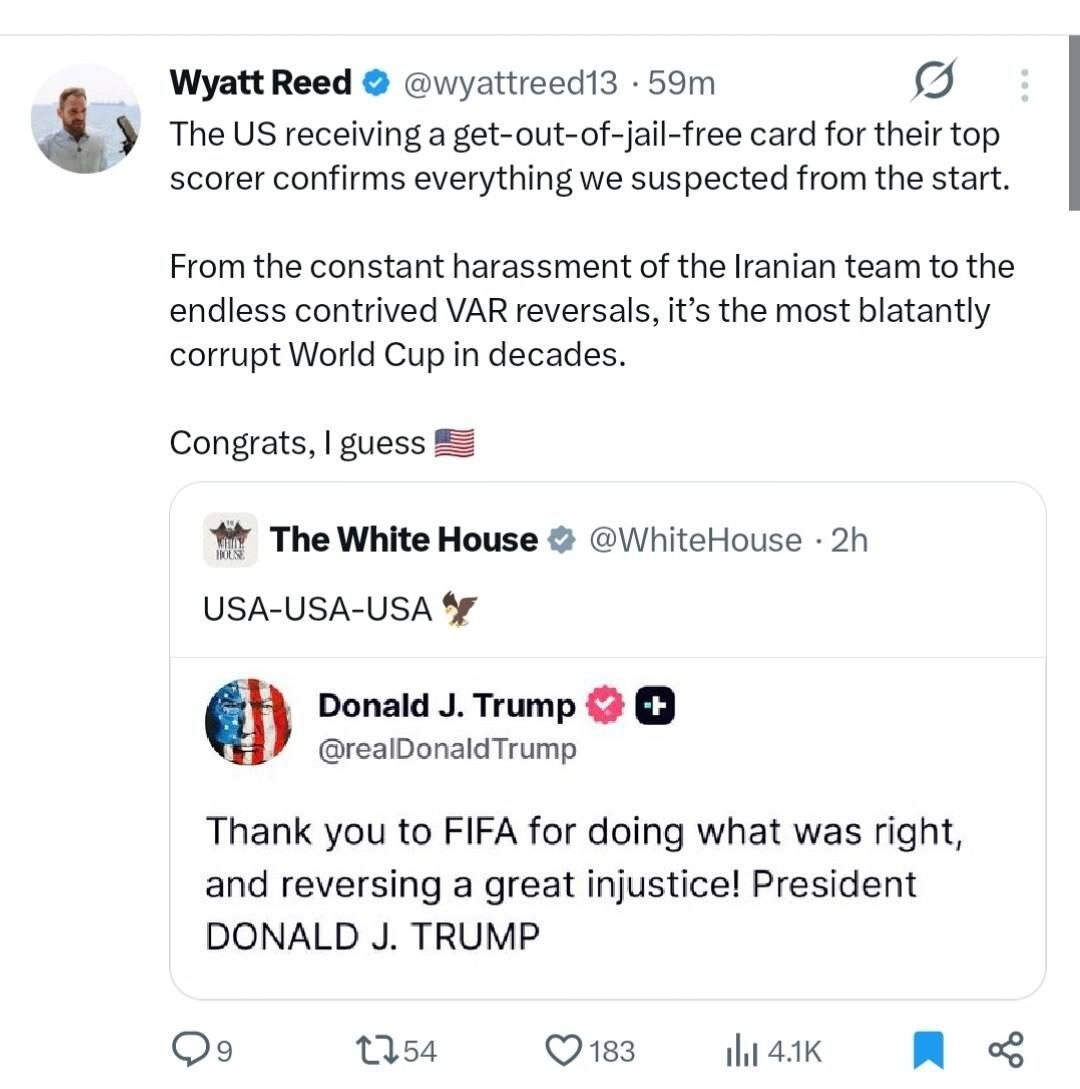Open The White House avatar
Image resolution: width=1080 pixels, height=1089 pixels.
pos(231,540)
